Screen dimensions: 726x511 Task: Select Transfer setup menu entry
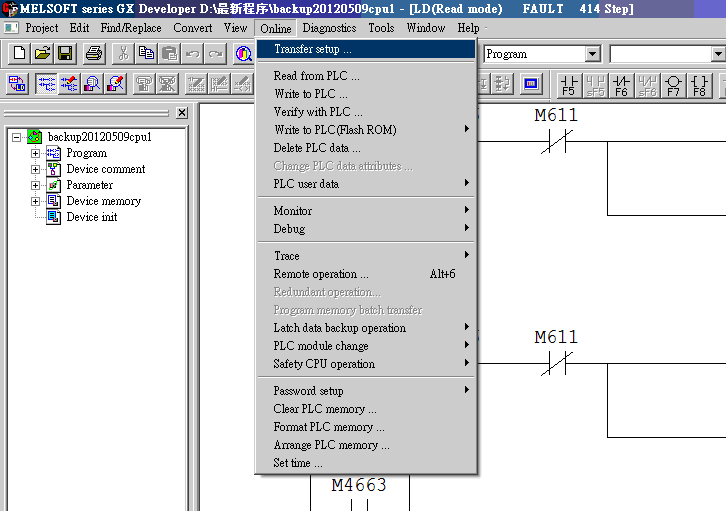click(x=367, y=49)
